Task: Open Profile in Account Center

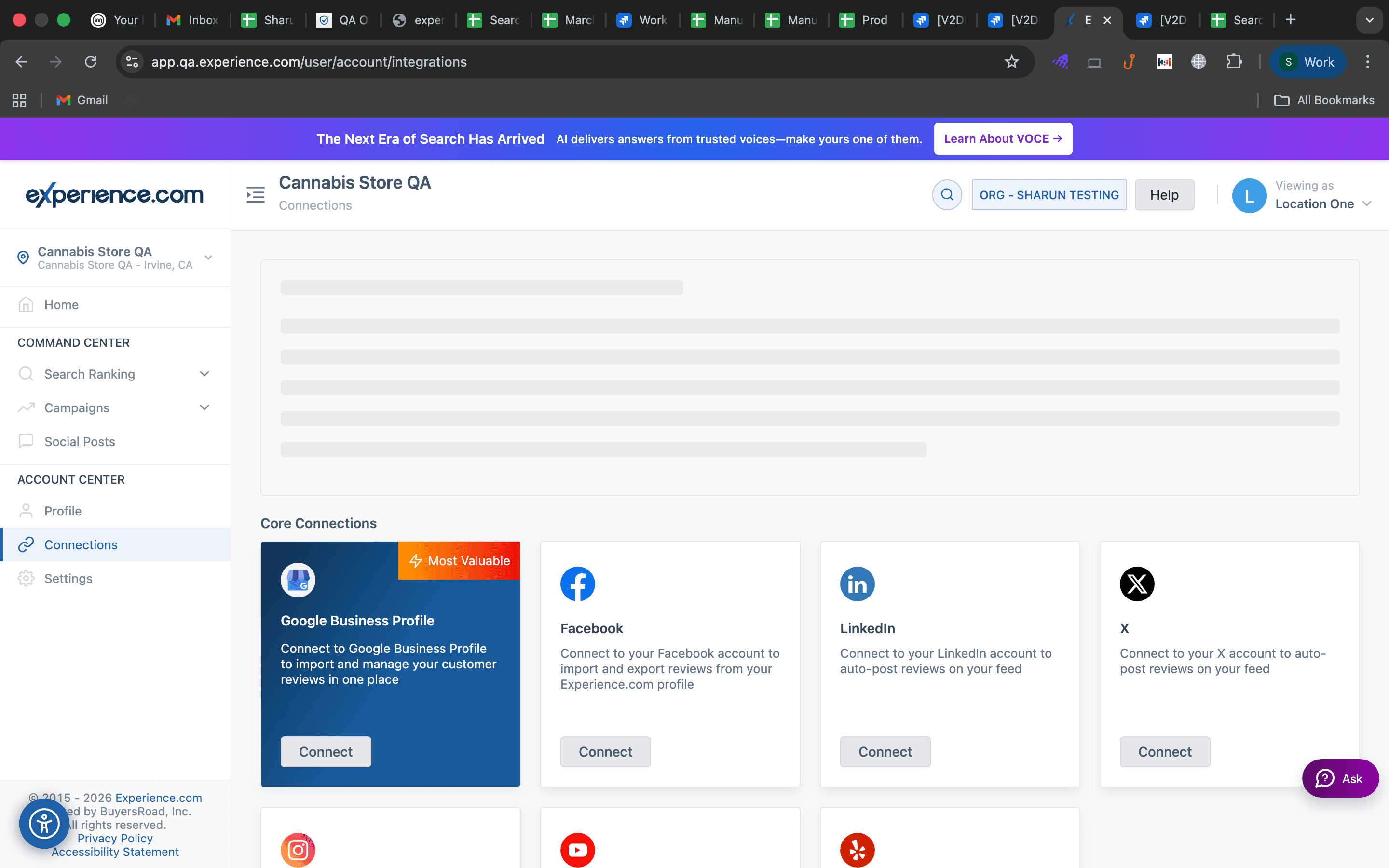Action: 115,511
